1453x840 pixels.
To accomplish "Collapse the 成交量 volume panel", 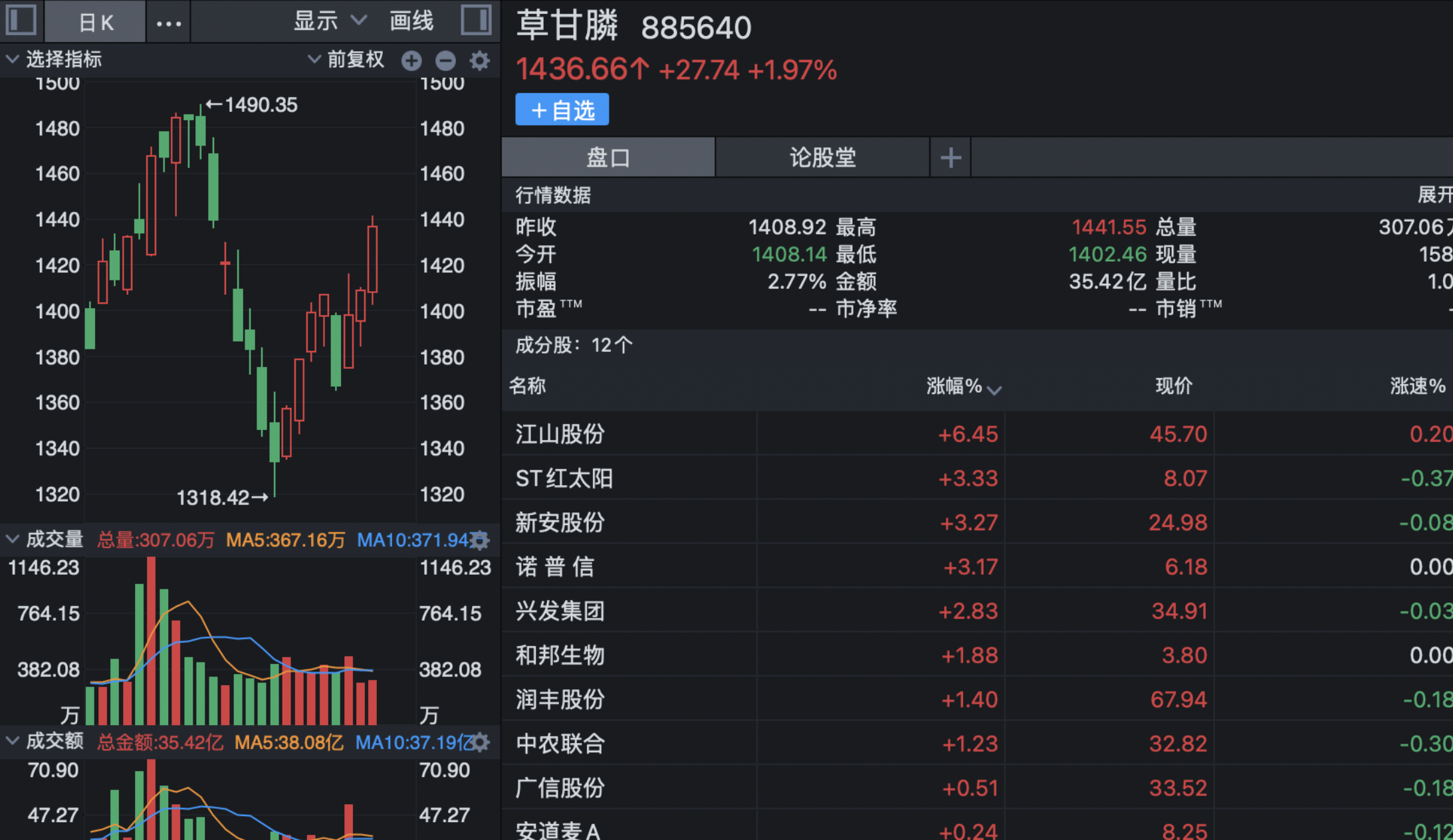I will [12, 540].
